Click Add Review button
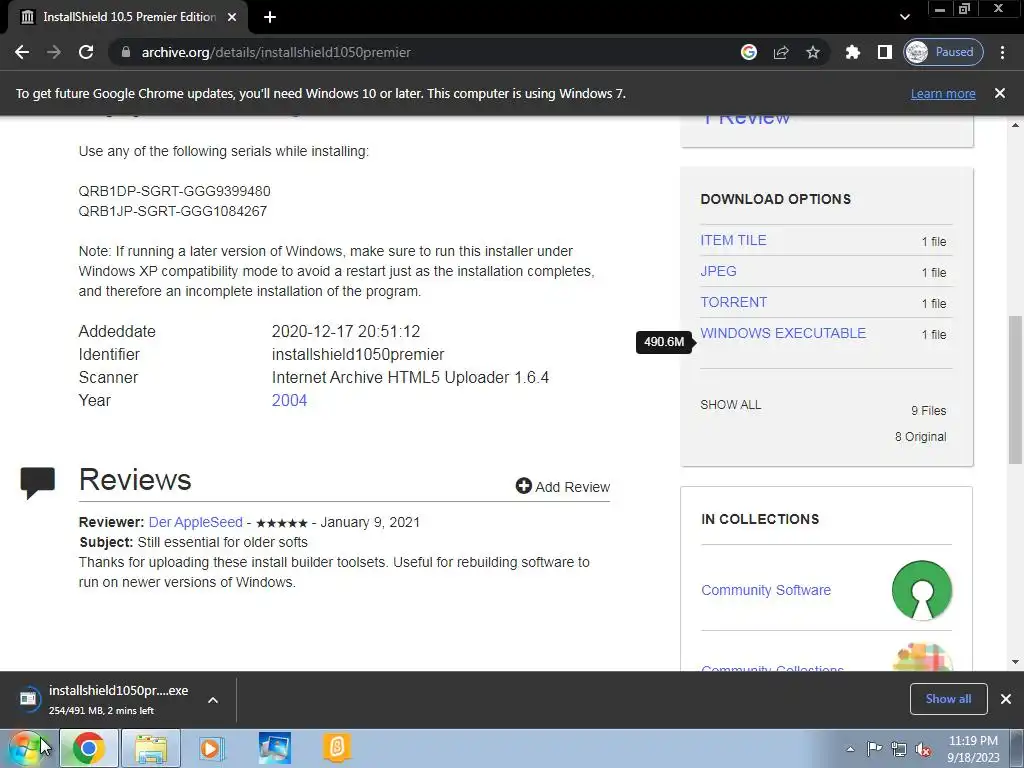The width and height of the screenshot is (1024, 768). [563, 487]
